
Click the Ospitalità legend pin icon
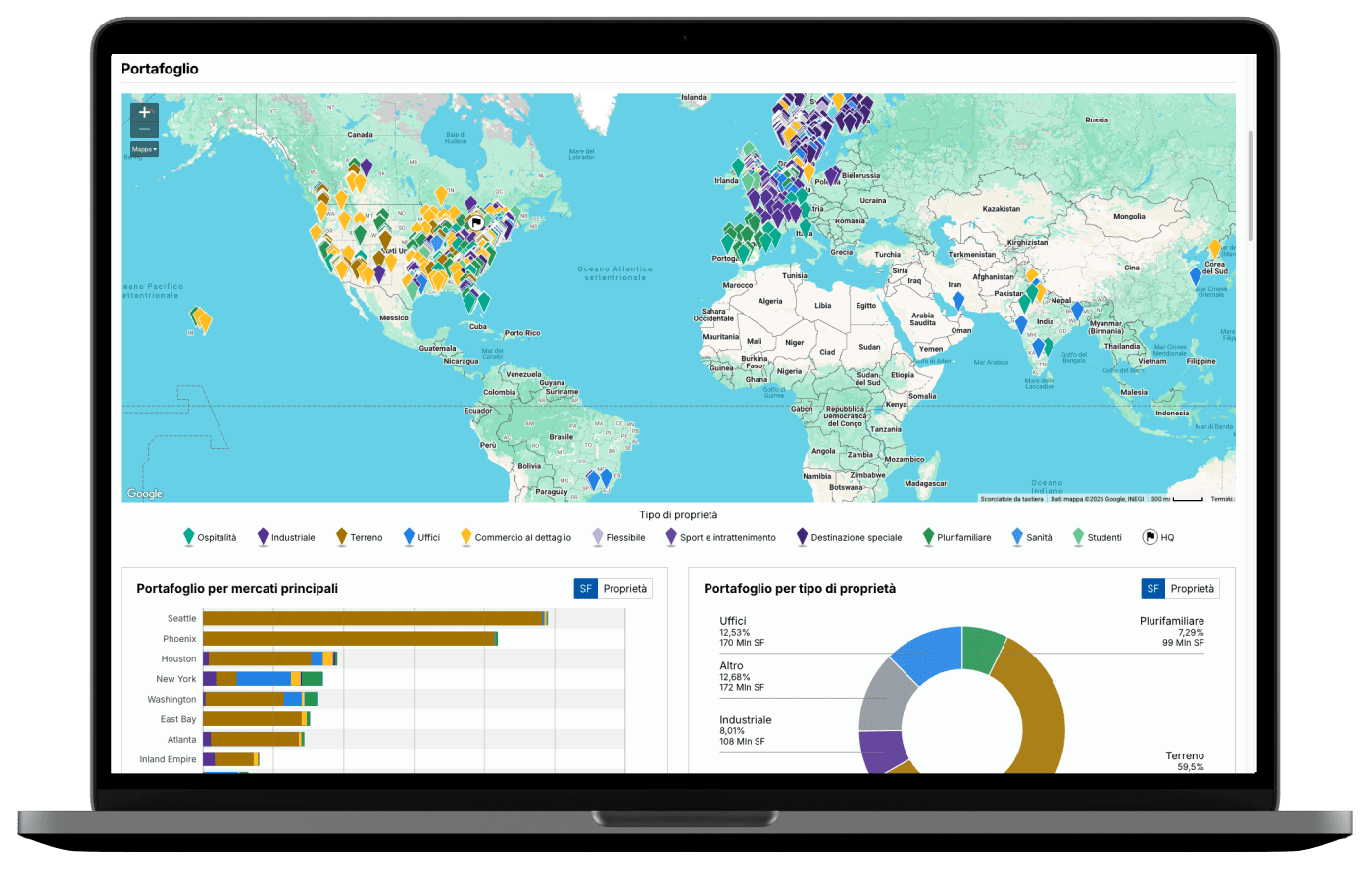click(x=188, y=537)
